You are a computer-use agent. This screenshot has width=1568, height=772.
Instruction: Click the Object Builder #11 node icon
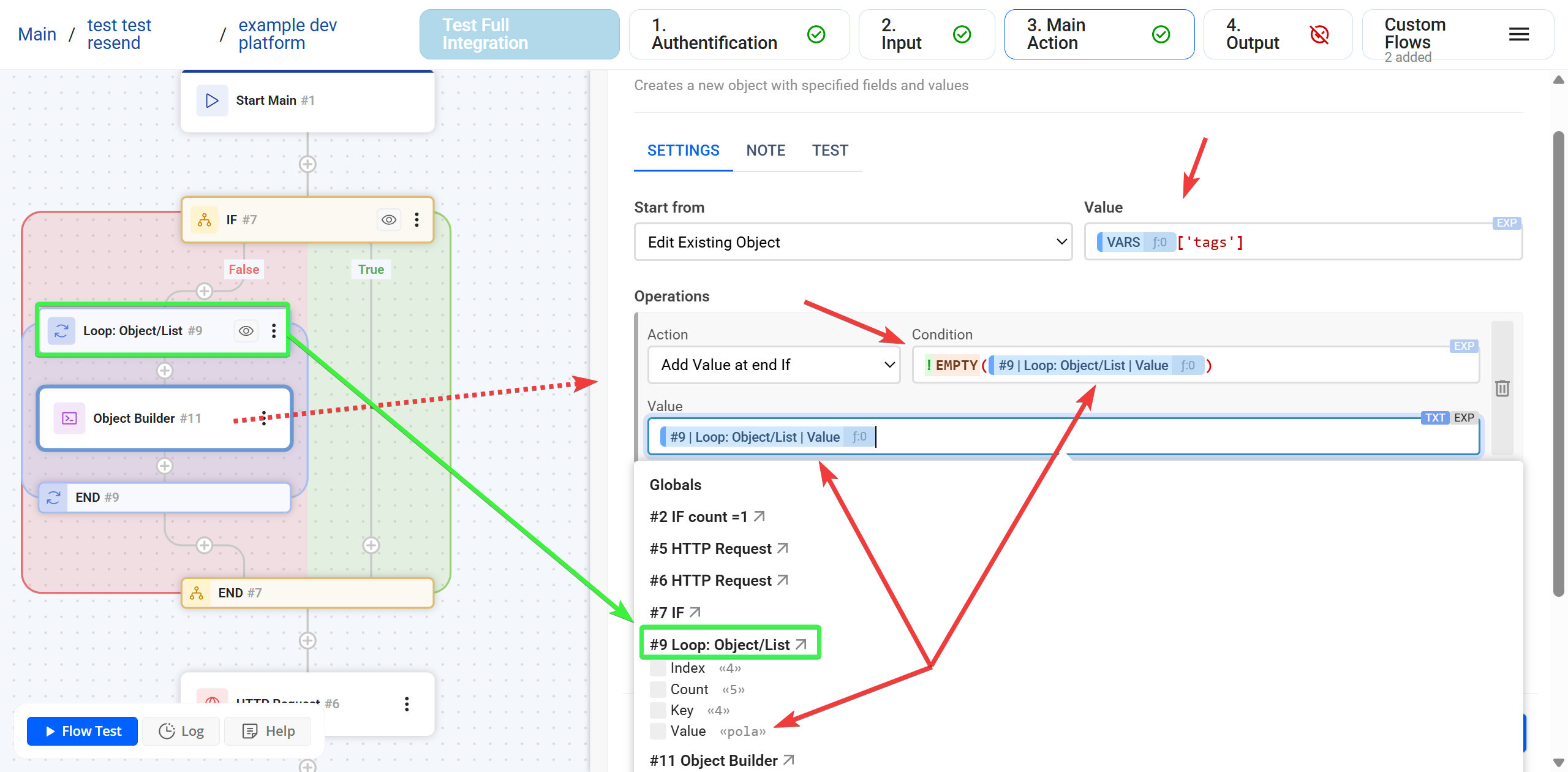pyautogui.click(x=69, y=418)
